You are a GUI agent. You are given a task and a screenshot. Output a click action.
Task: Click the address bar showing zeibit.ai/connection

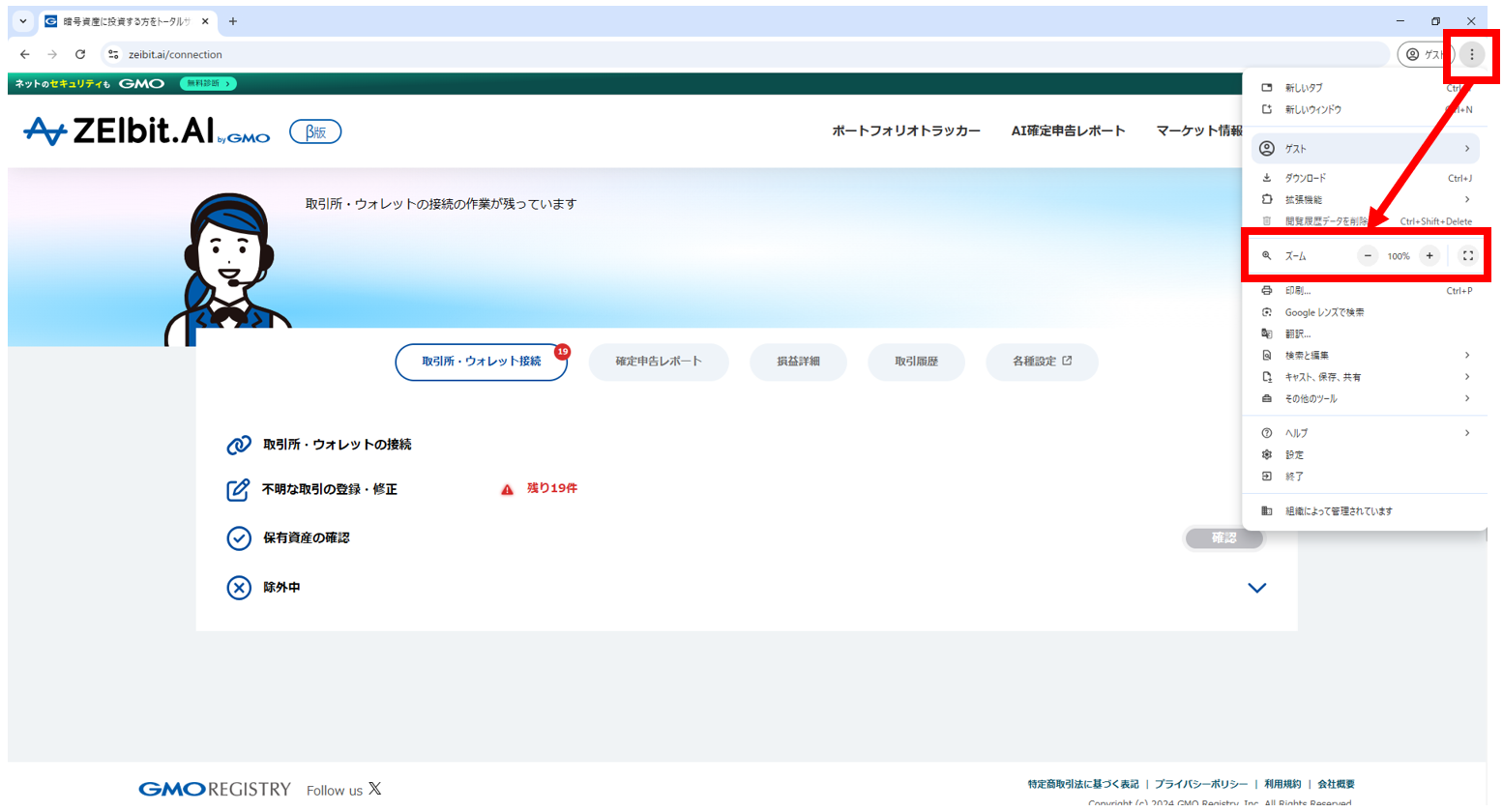pos(745,54)
